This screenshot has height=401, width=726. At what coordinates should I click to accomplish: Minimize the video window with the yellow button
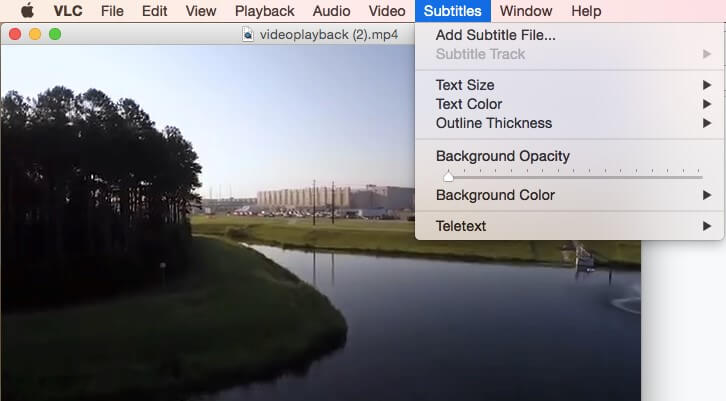[35, 34]
